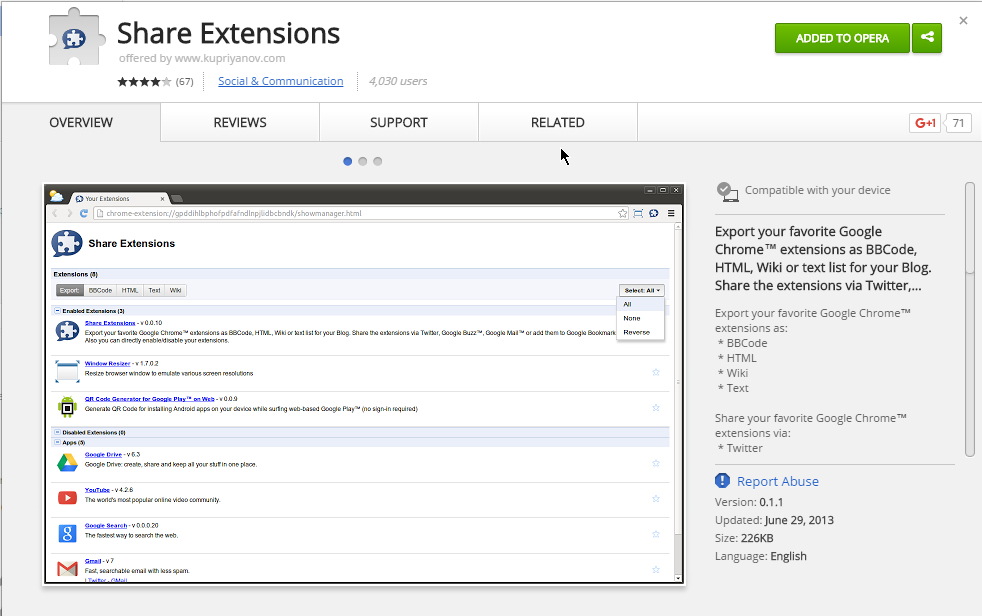Switch to the REVIEWS tab
Screen dimensions: 982x616
[x=240, y=123]
